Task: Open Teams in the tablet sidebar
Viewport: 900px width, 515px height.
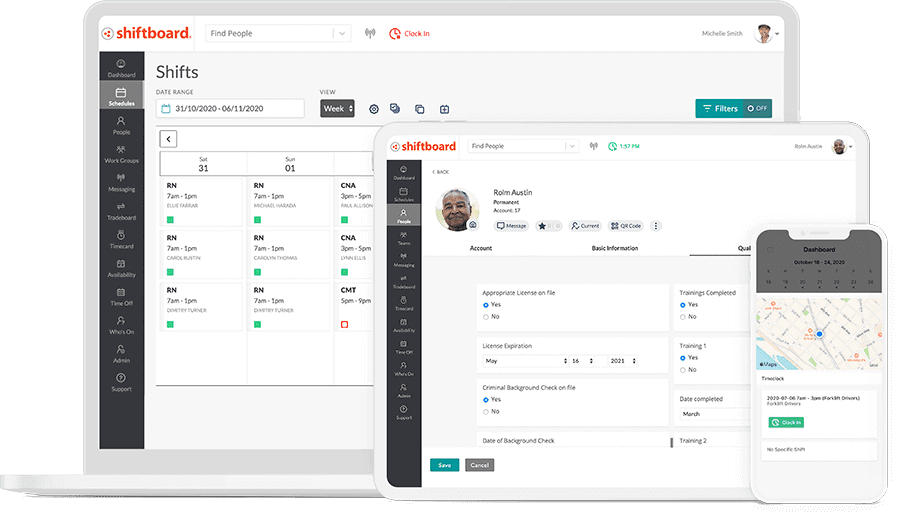Action: (x=404, y=238)
